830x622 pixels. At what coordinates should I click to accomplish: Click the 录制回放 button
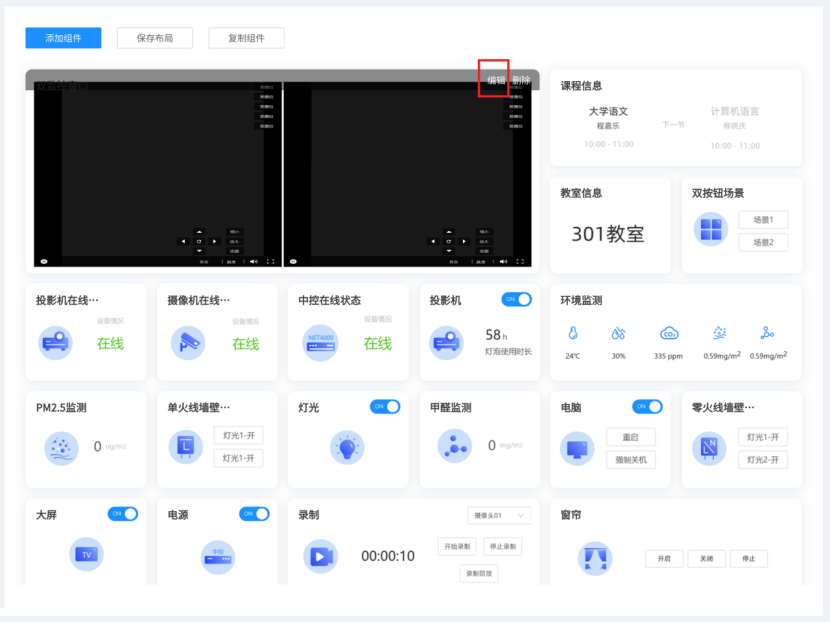click(x=479, y=573)
